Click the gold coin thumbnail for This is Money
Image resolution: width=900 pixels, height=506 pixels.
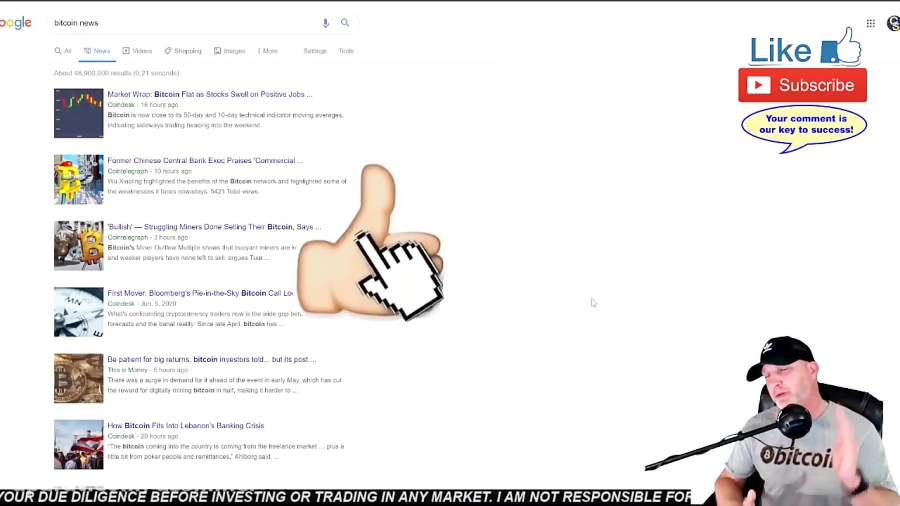point(79,379)
